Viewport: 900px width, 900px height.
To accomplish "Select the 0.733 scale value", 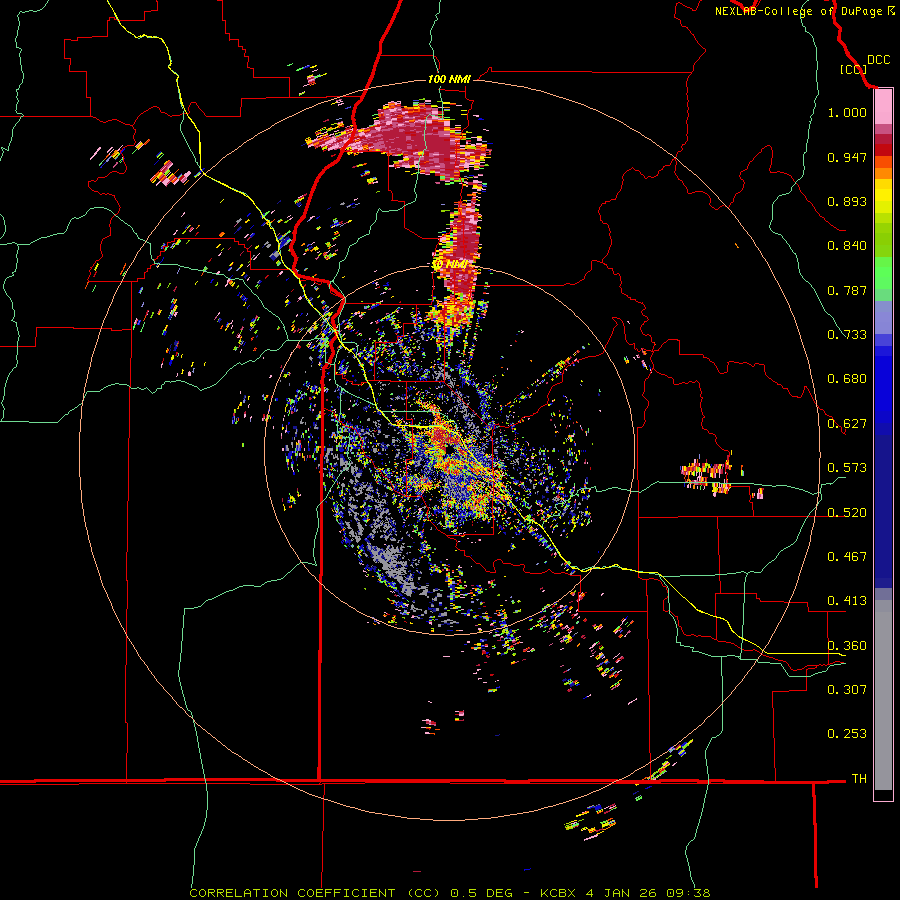I will click(847, 335).
